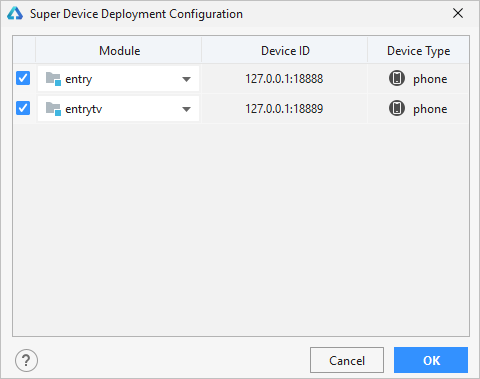Open help with the question mark icon

pos(26,360)
